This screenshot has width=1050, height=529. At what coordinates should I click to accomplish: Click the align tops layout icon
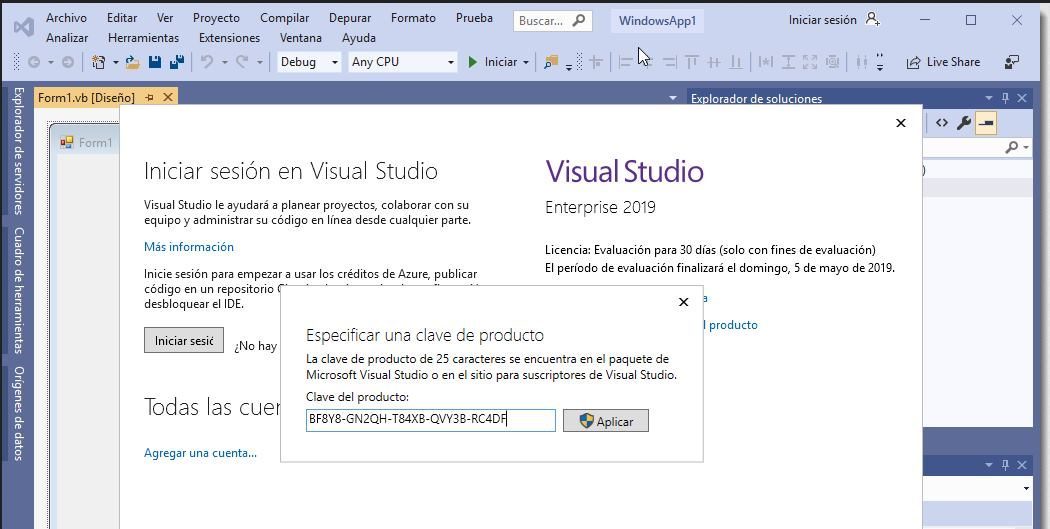click(692, 62)
